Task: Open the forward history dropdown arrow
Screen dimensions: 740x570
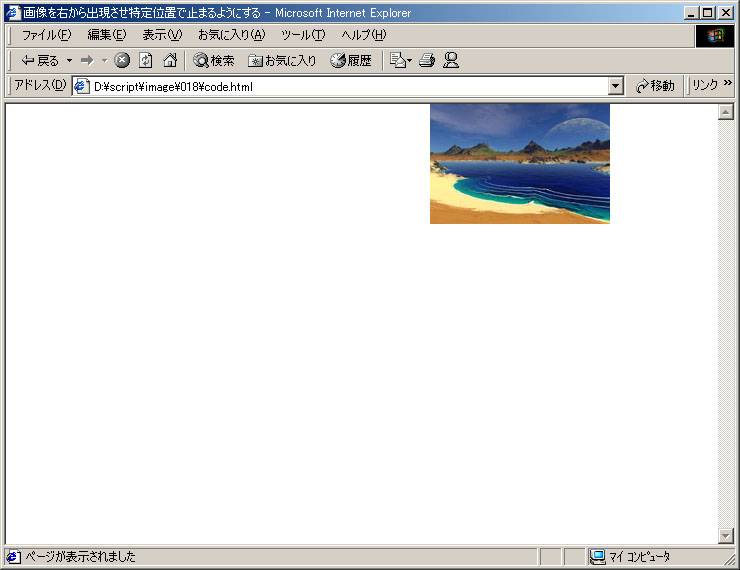Action: [105, 60]
